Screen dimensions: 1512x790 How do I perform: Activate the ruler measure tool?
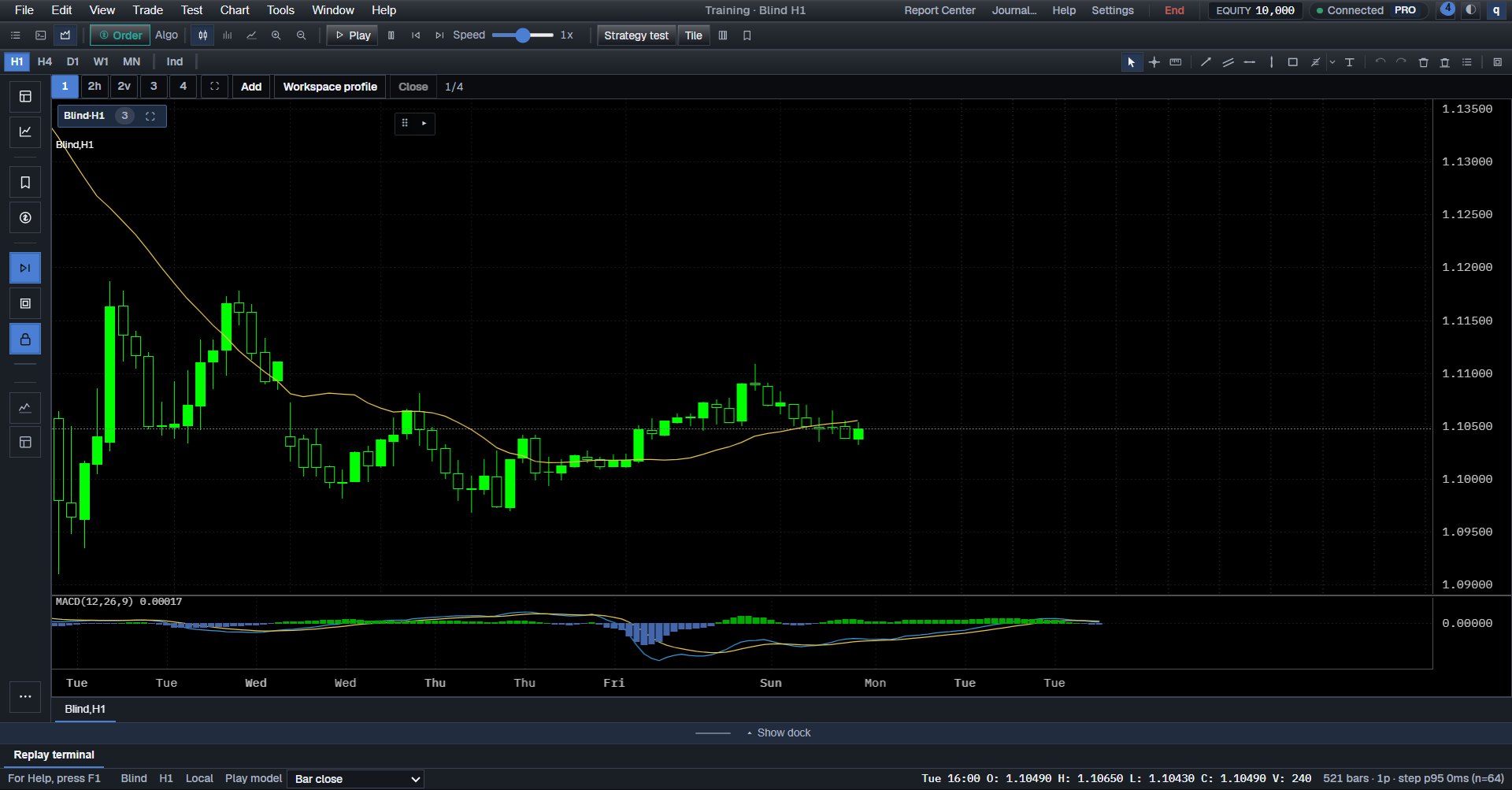[1176, 62]
